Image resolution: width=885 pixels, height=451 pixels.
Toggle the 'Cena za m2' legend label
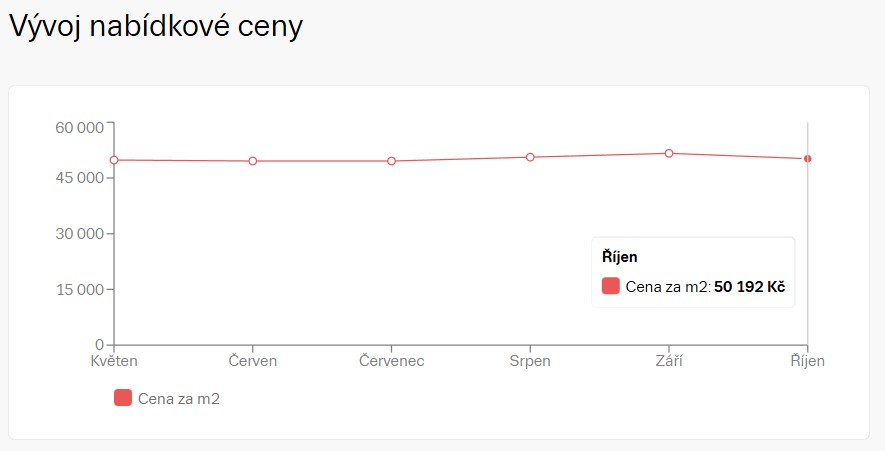pyautogui.click(x=179, y=399)
